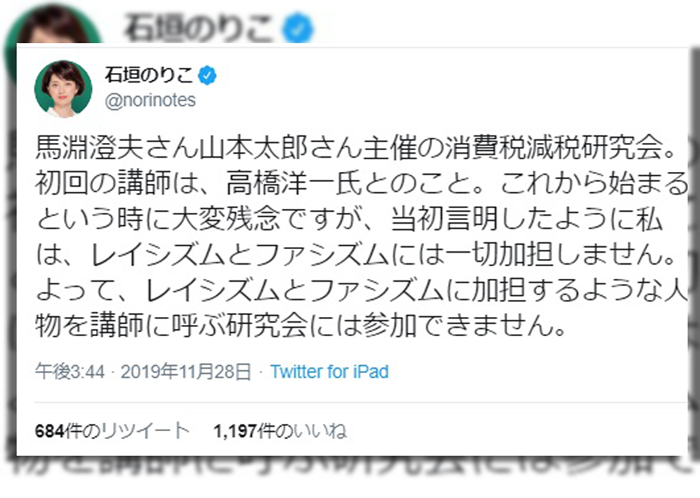The height and width of the screenshot is (498, 700).
Task: Click the profile avatar in the tweet card
Action: coord(63,89)
